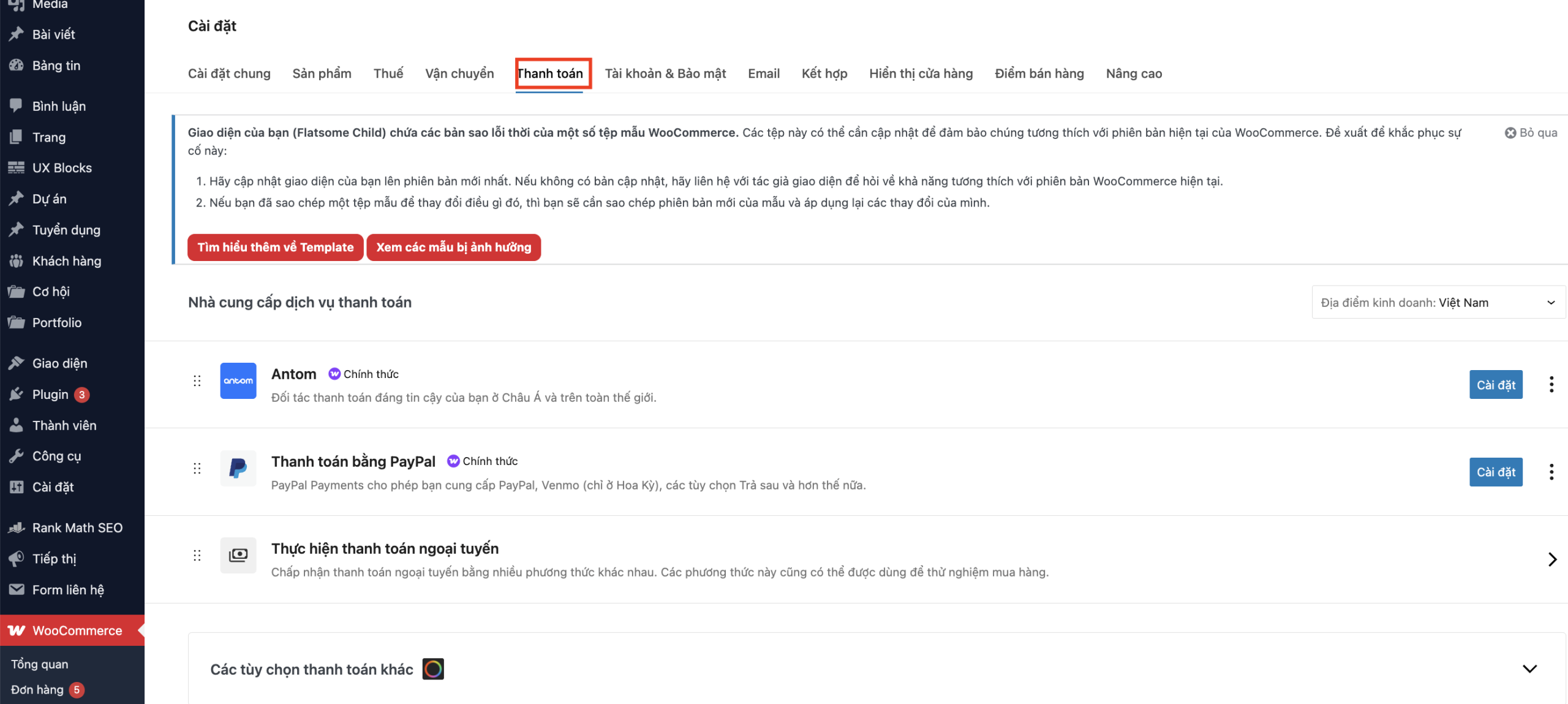The width and height of the screenshot is (1568, 704).
Task: Open three-dot menu for PayPal
Action: tap(1551, 472)
